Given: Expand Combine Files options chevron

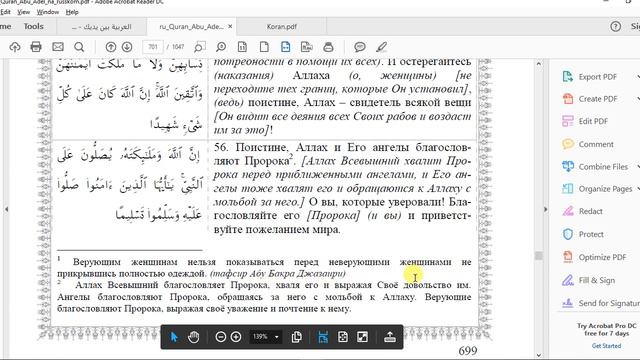Looking at the screenshot, I should click(638, 167).
